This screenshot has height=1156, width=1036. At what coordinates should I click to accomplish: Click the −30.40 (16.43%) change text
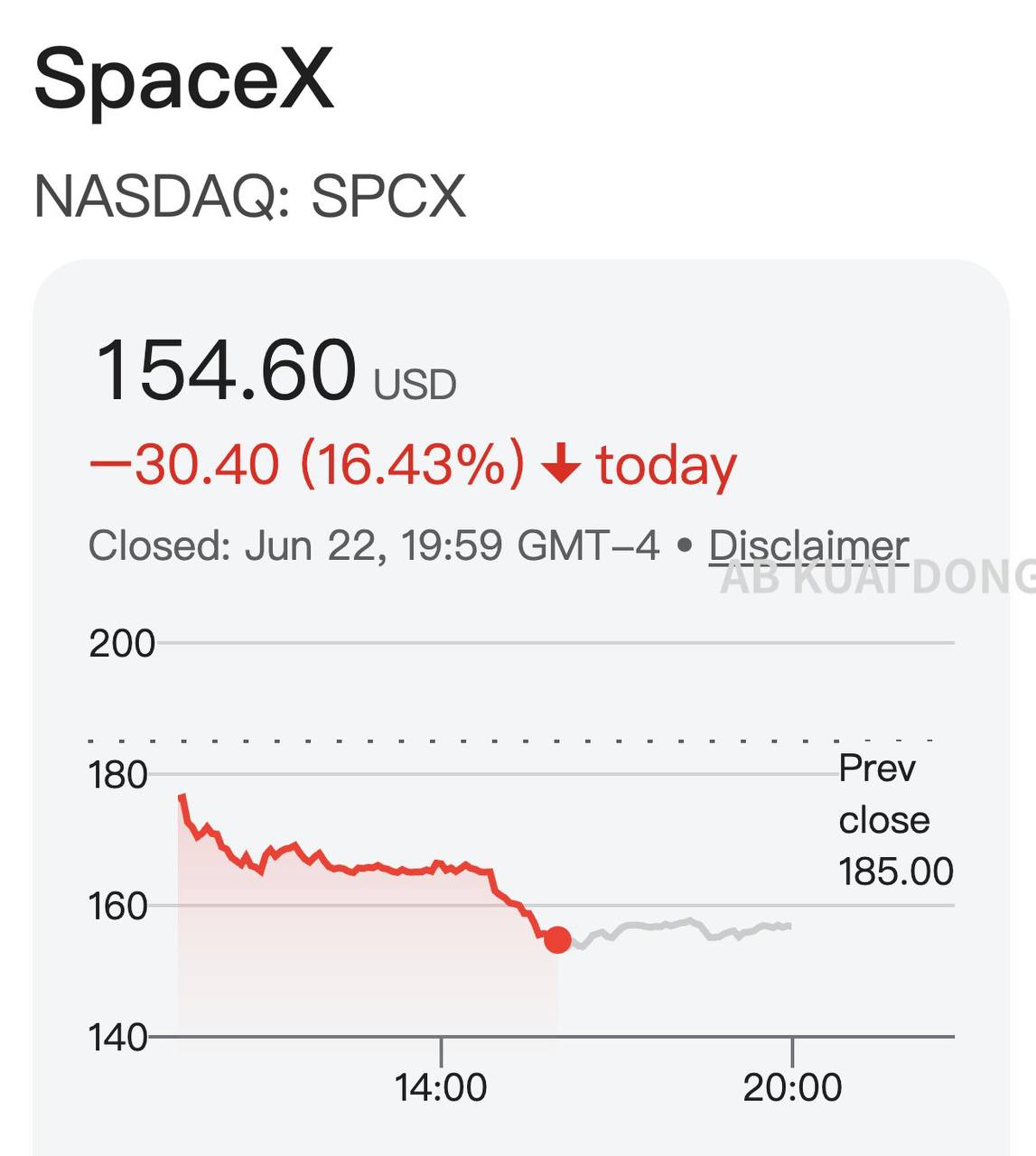[x=307, y=465]
